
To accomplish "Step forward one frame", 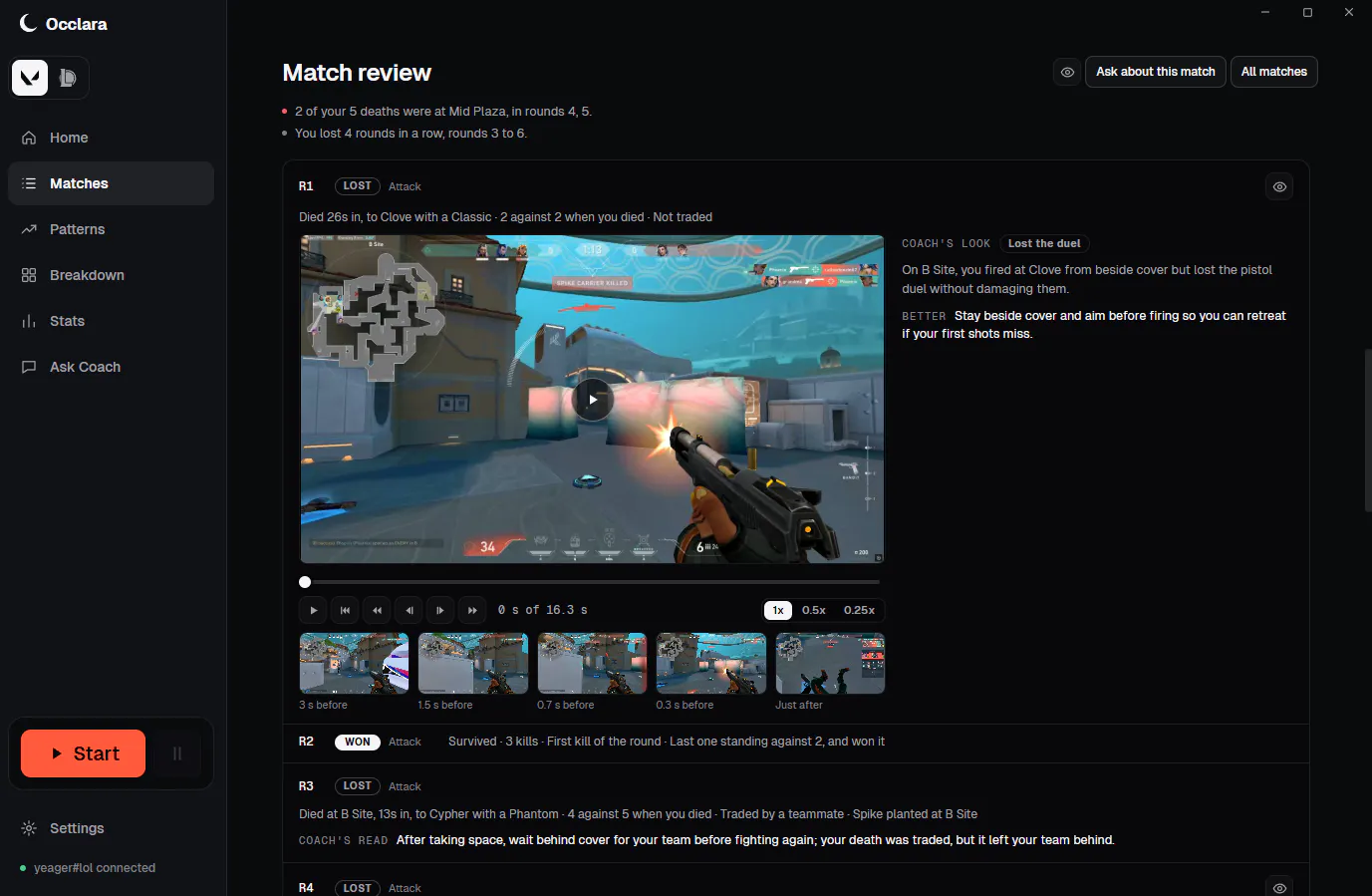I will click(440, 610).
